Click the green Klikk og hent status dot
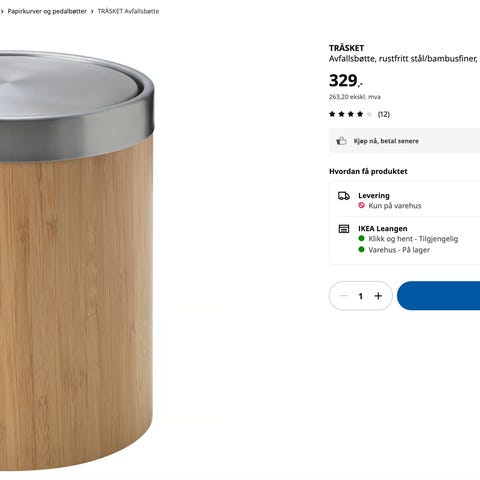The height and width of the screenshot is (480, 480). pos(361,238)
